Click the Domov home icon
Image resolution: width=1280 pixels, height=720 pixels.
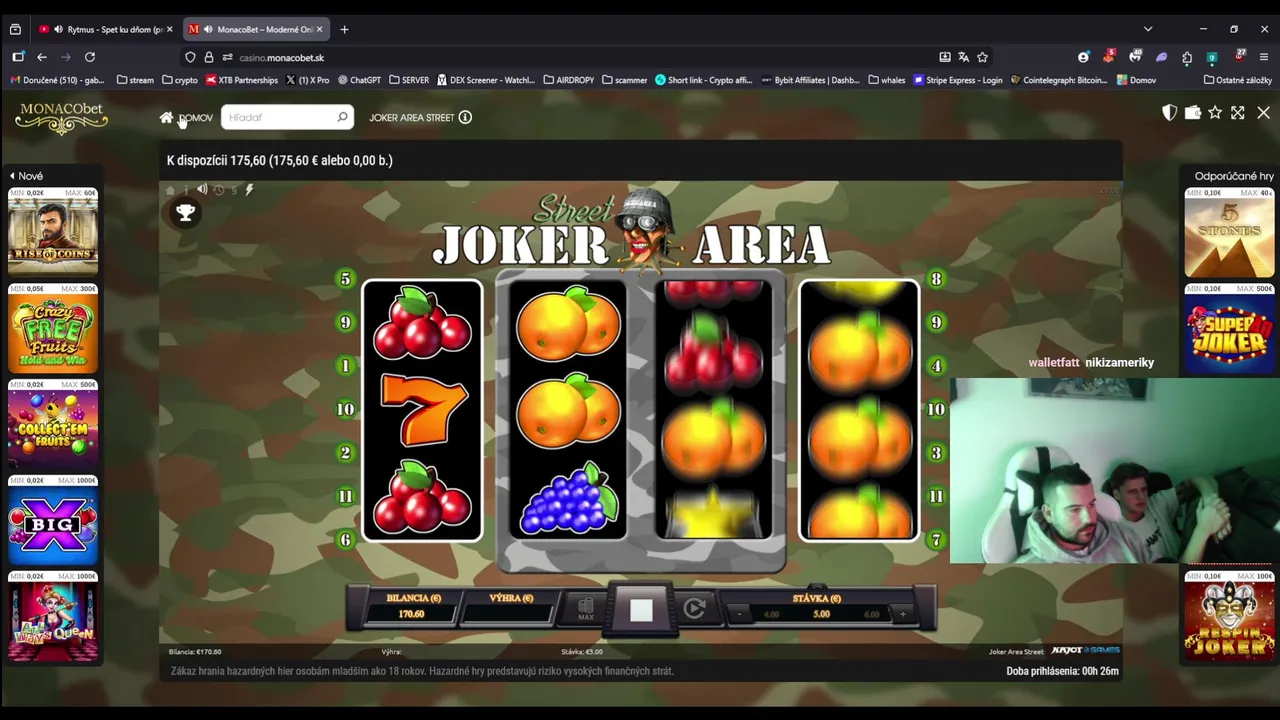click(x=166, y=117)
